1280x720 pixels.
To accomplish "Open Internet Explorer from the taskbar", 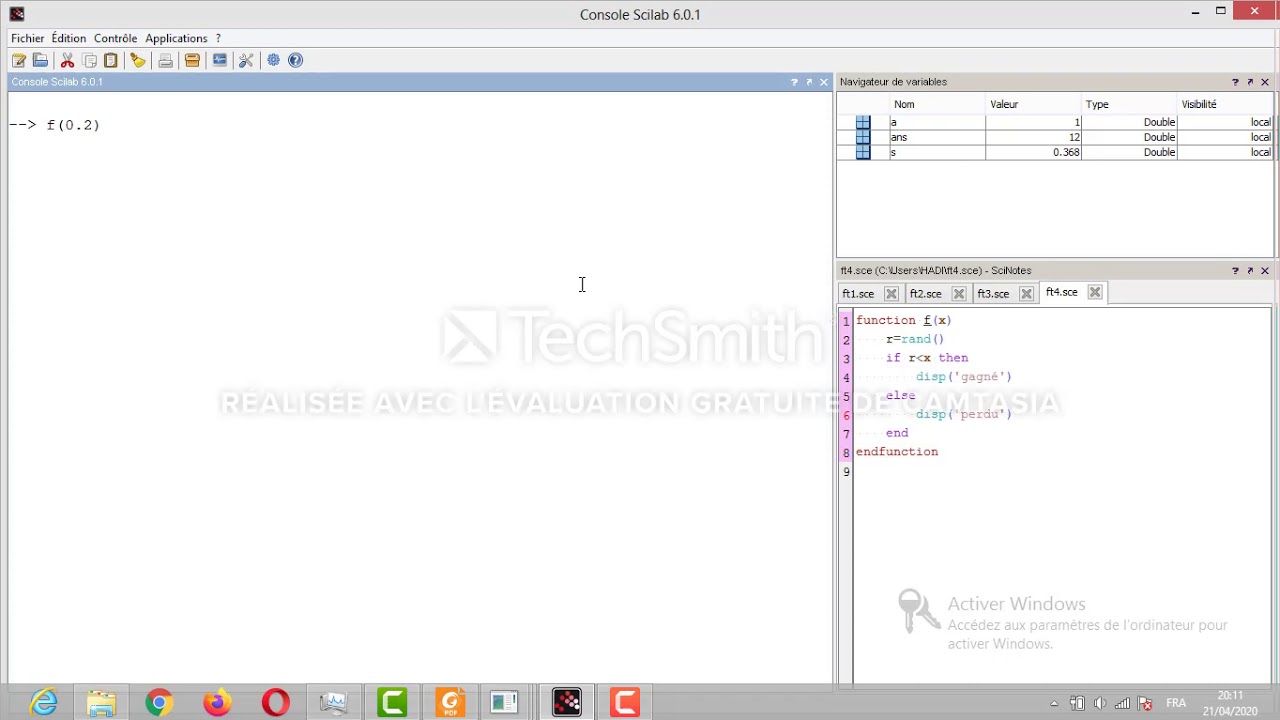I will pos(44,702).
